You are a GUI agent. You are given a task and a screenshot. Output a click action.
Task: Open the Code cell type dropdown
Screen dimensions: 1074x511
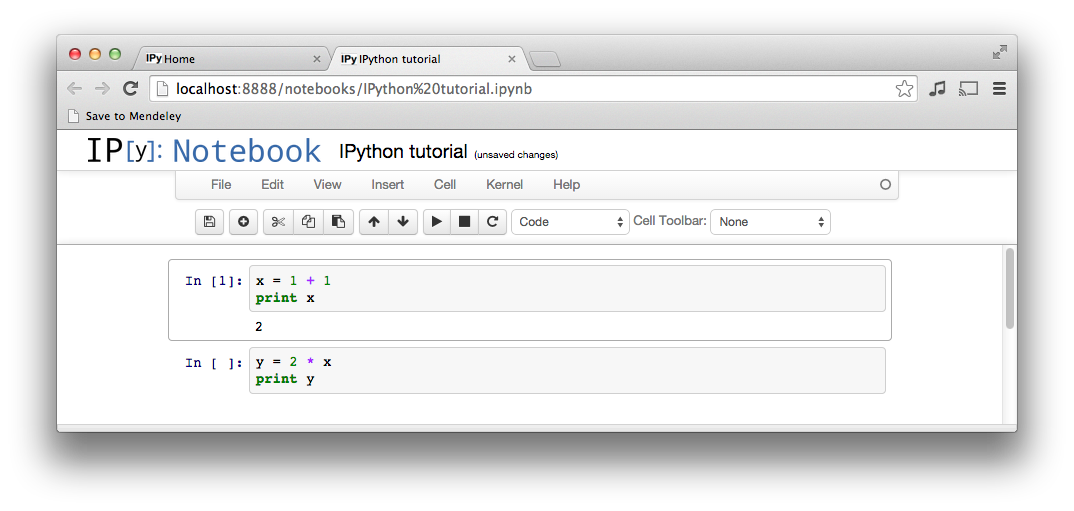(570, 222)
